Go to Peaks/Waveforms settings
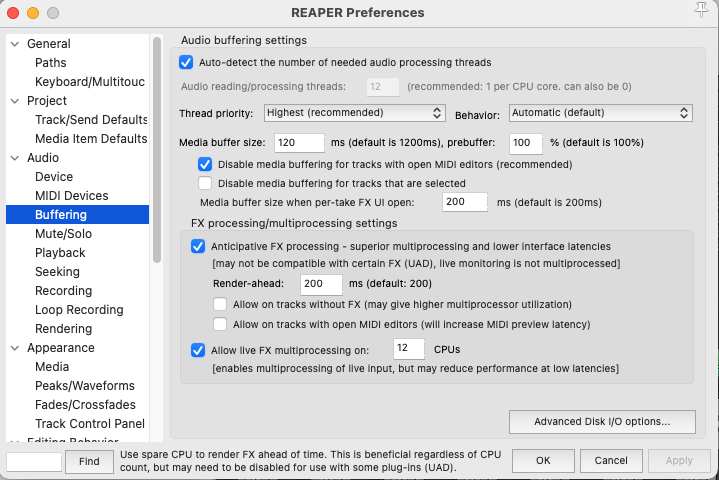719x480 pixels. [x=85, y=386]
